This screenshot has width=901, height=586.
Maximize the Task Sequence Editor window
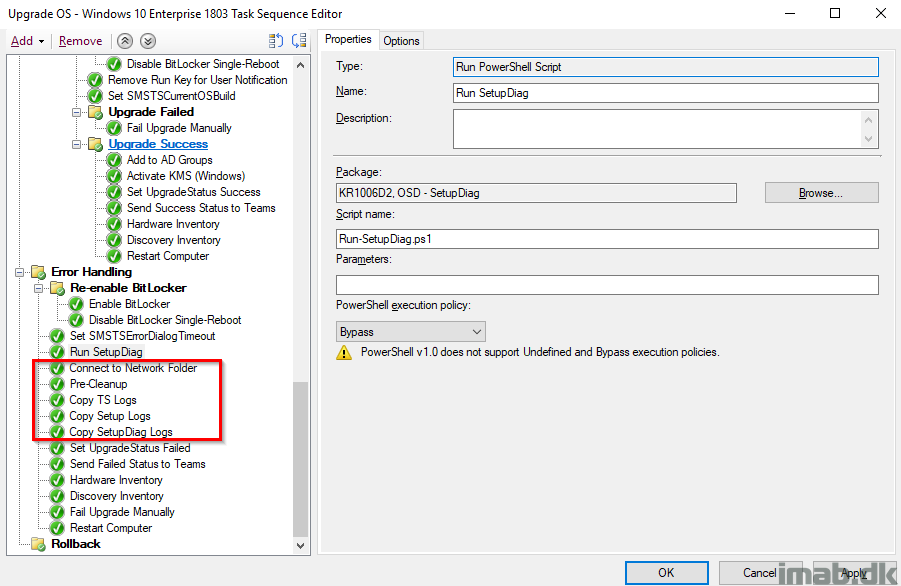coord(835,13)
